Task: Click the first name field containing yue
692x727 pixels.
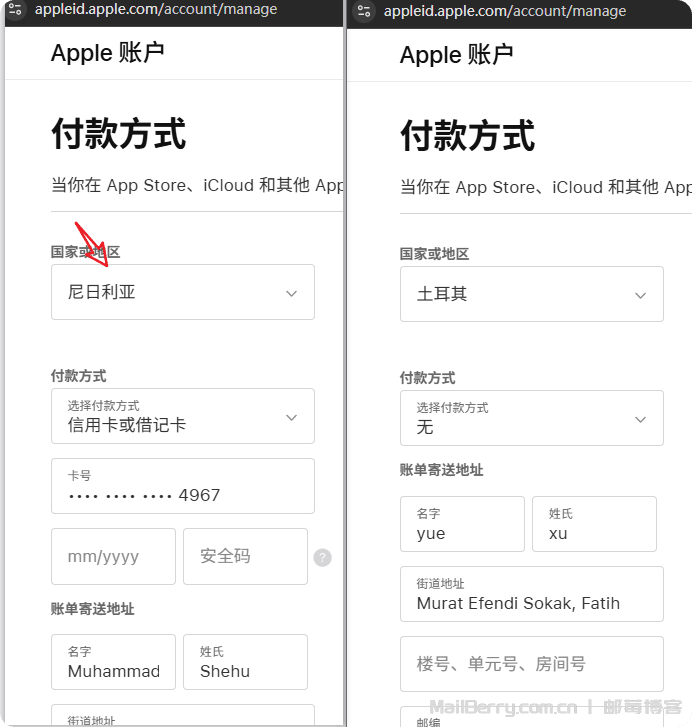Action: pyautogui.click(x=463, y=524)
